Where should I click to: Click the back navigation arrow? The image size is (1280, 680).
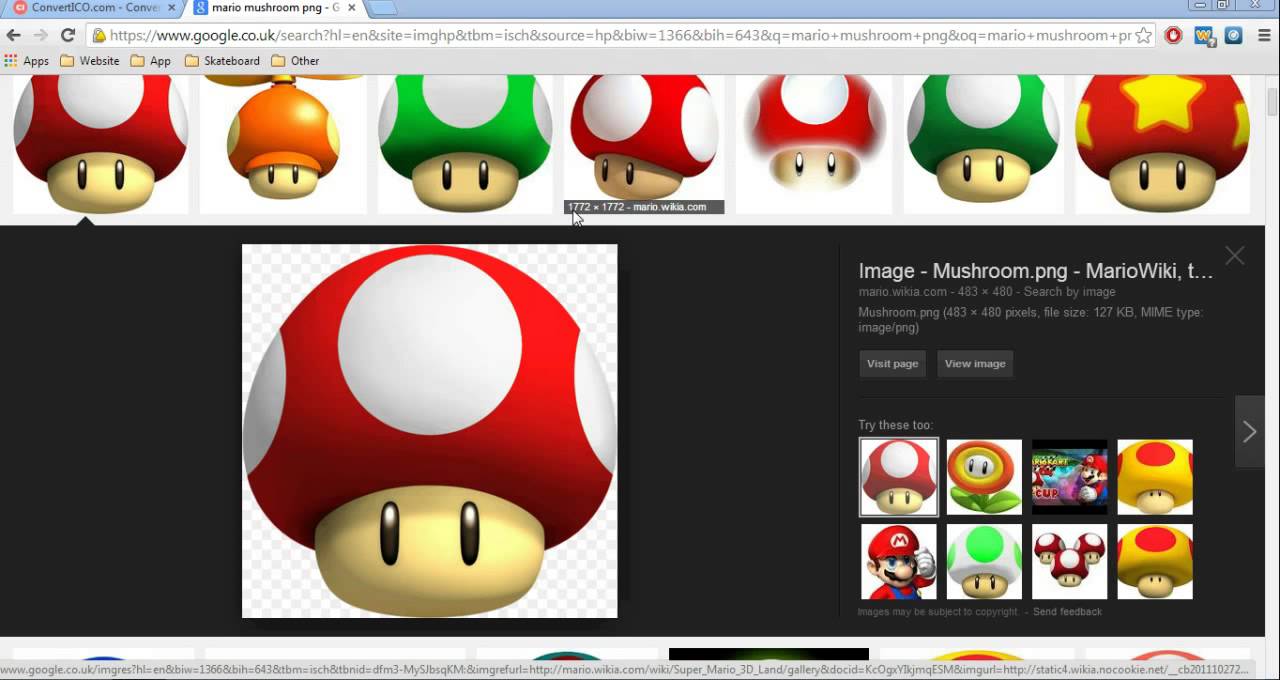point(13,35)
